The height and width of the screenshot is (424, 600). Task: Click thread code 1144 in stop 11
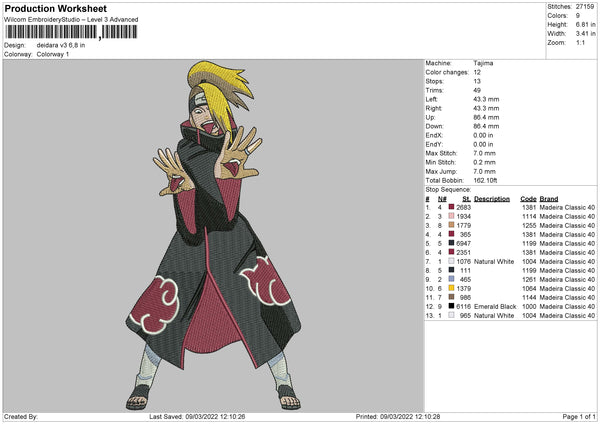[x=529, y=297]
